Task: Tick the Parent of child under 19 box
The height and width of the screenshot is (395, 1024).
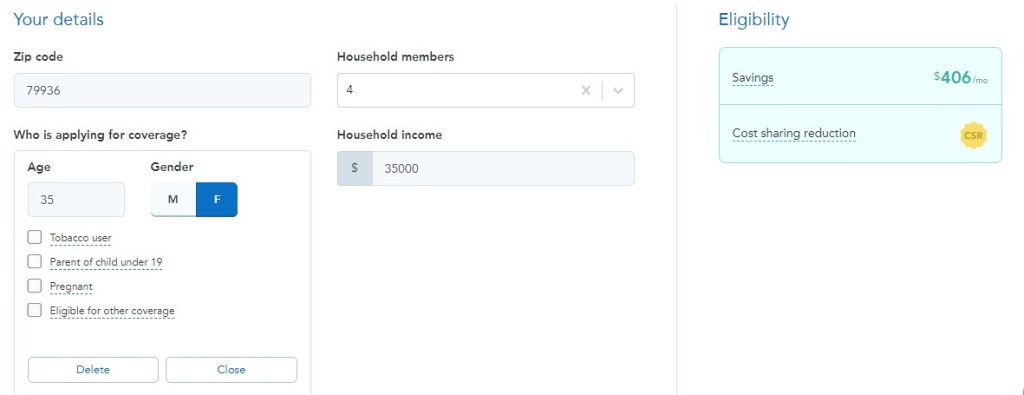Action: (x=35, y=261)
